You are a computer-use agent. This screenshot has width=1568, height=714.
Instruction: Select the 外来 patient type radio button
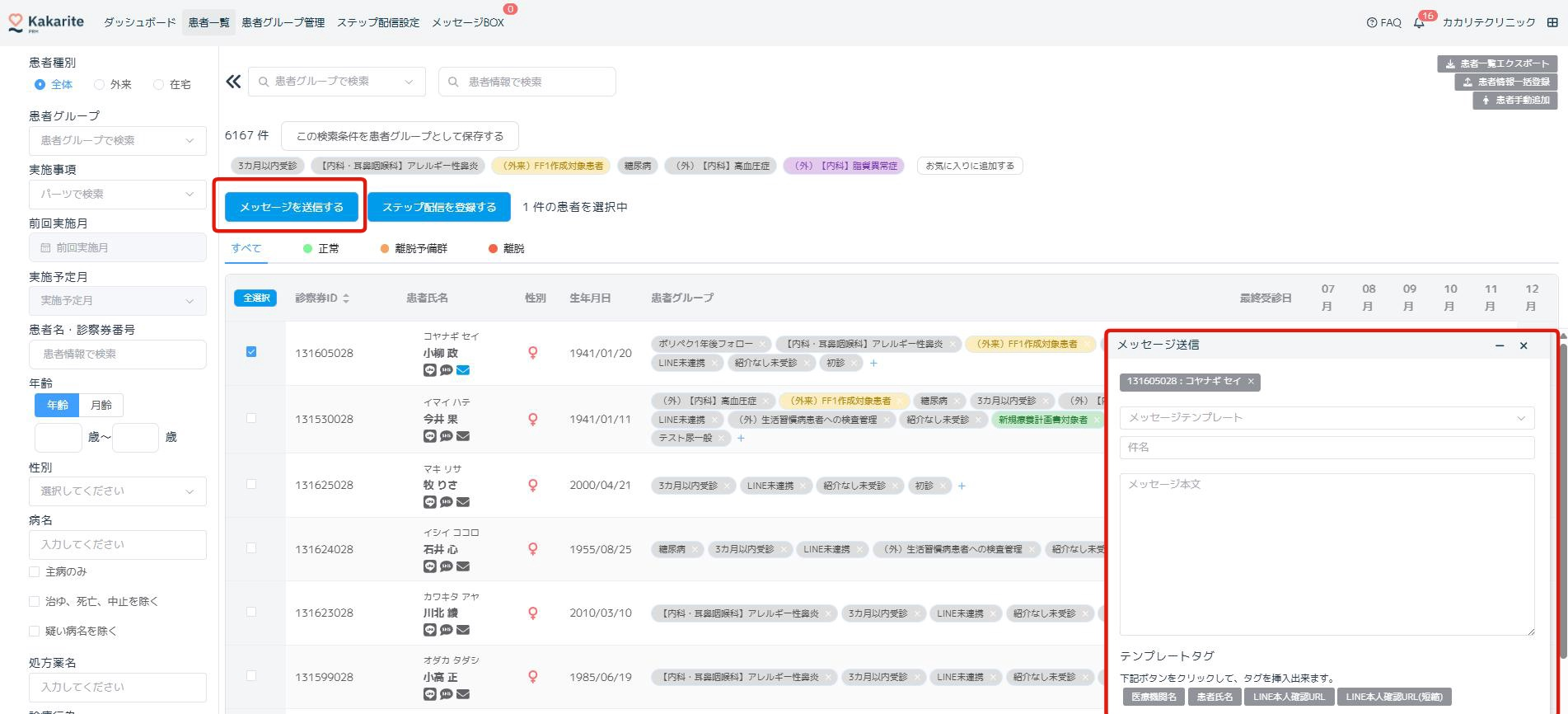coord(100,85)
